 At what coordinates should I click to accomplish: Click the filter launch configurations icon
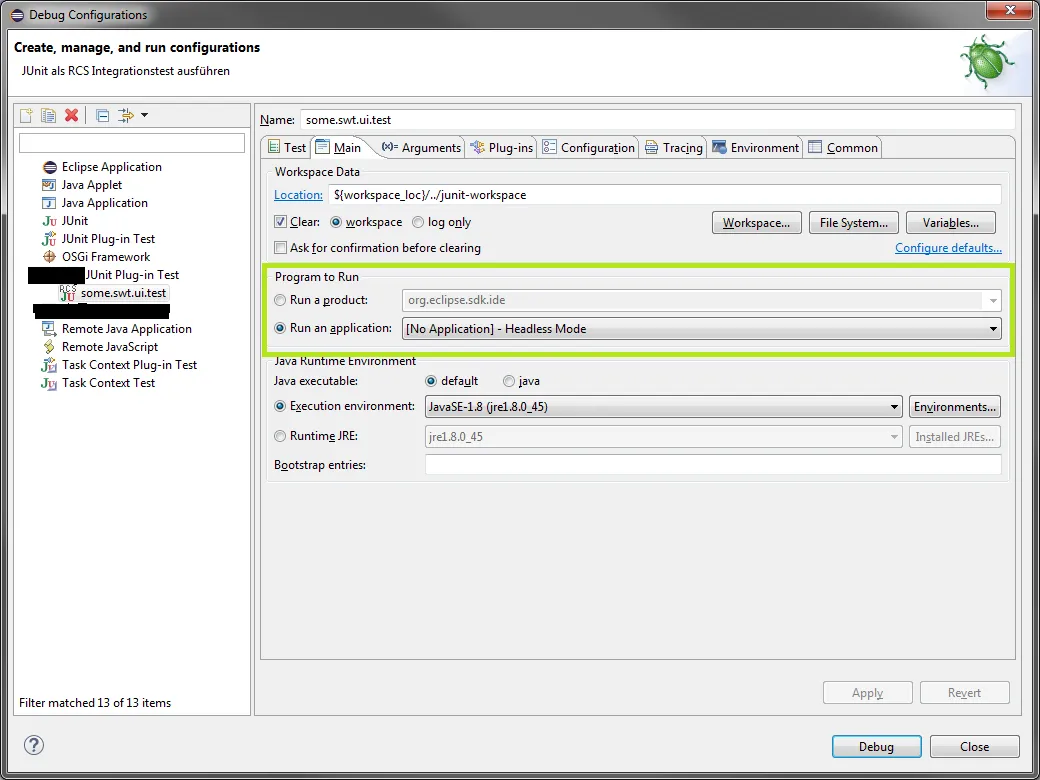pos(125,115)
